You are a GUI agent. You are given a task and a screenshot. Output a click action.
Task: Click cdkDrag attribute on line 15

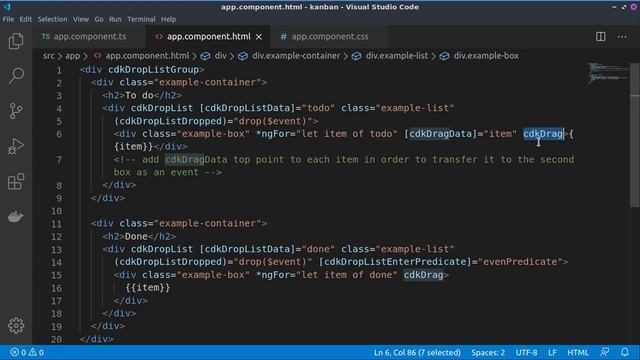click(x=423, y=275)
